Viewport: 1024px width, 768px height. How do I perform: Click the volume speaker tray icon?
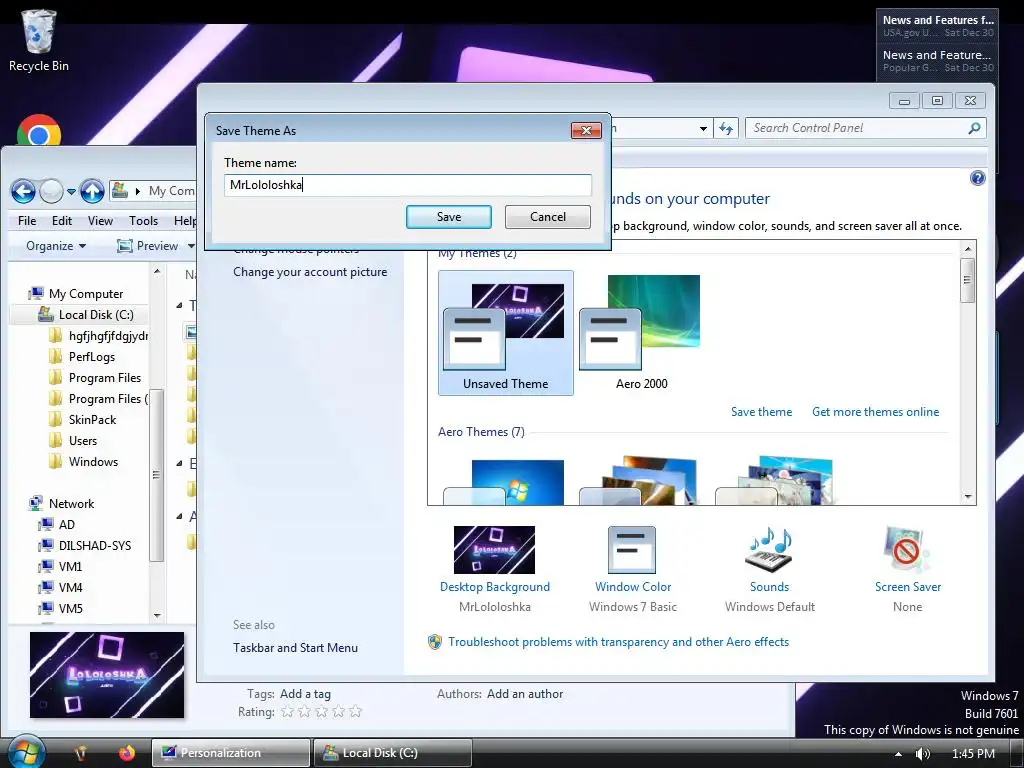922,754
